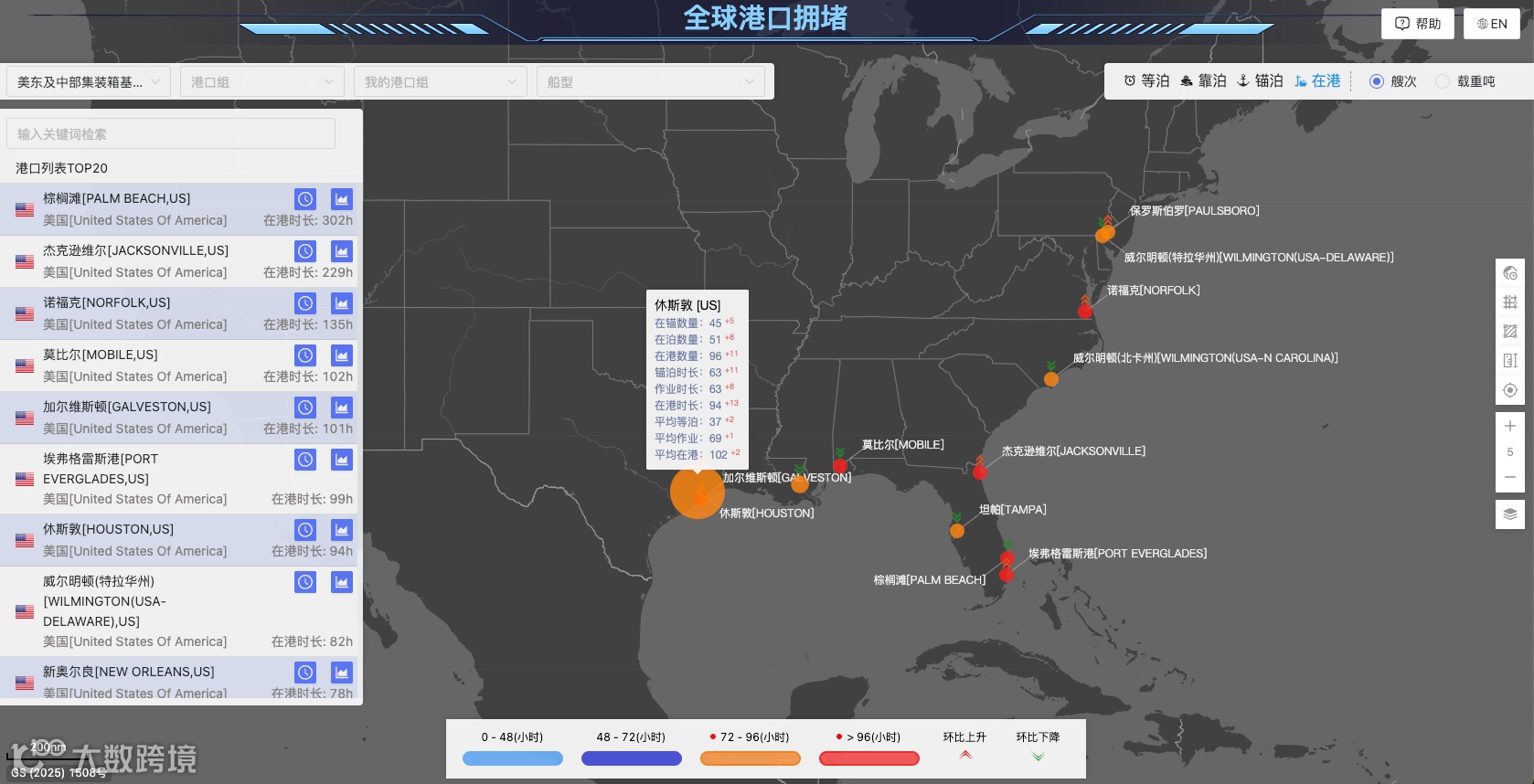Click the 埃弗格雷斯港[PORT EVERGLADES] map label
Viewport: 1534px width, 784px height.
tap(1118, 554)
